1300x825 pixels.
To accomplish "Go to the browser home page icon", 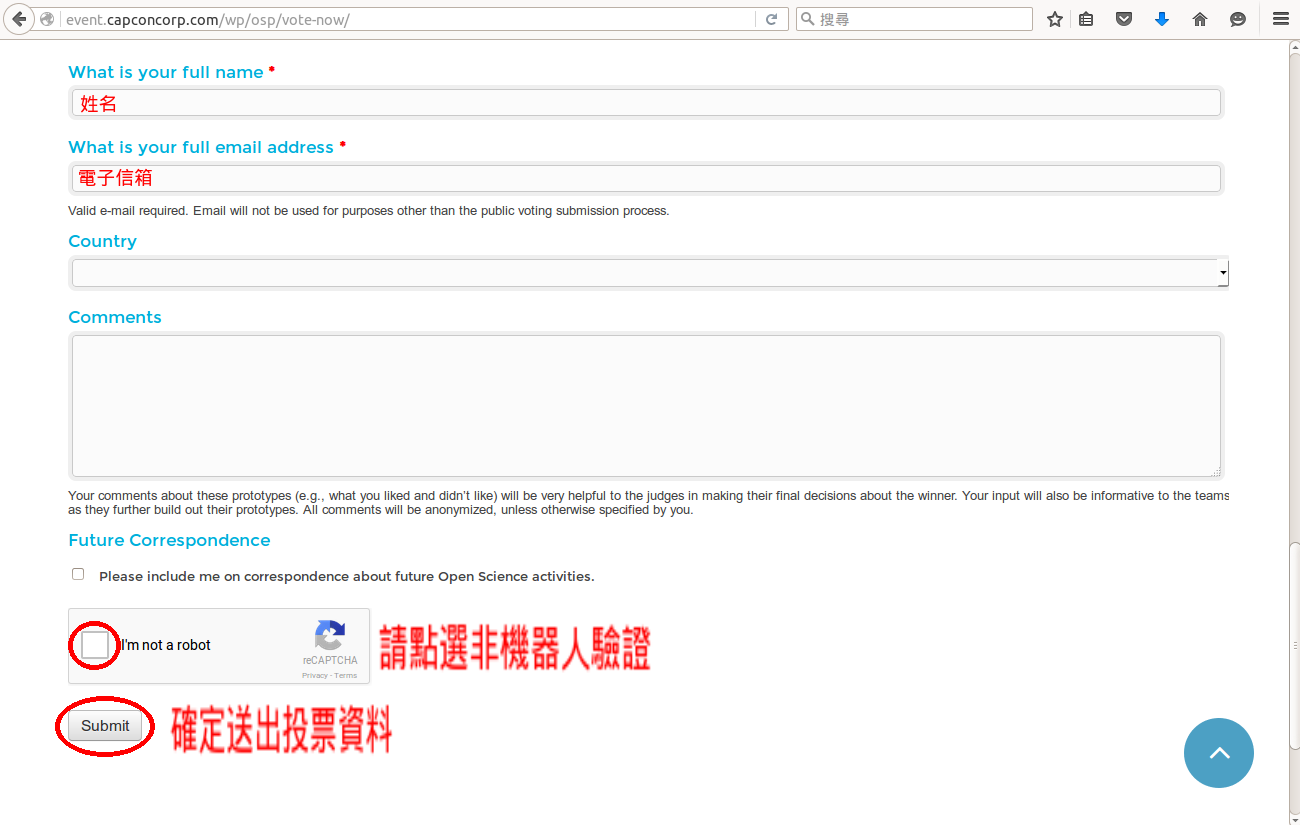I will (x=1200, y=19).
